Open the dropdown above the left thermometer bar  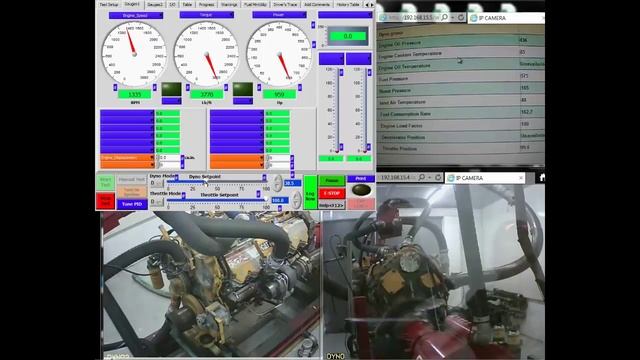pyautogui.click(x=331, y=59)
